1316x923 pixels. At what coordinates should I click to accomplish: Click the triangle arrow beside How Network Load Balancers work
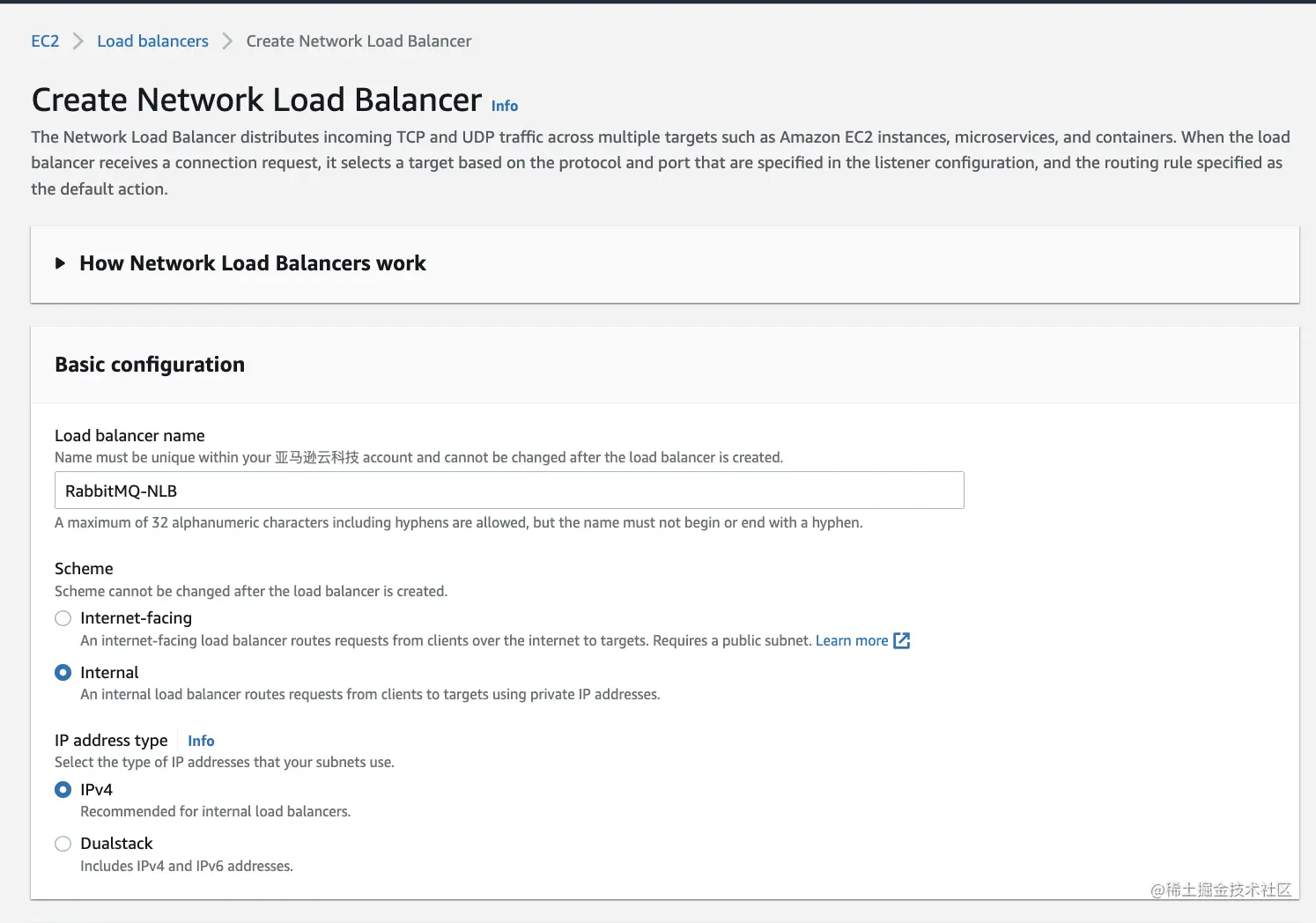coord(60,263)
